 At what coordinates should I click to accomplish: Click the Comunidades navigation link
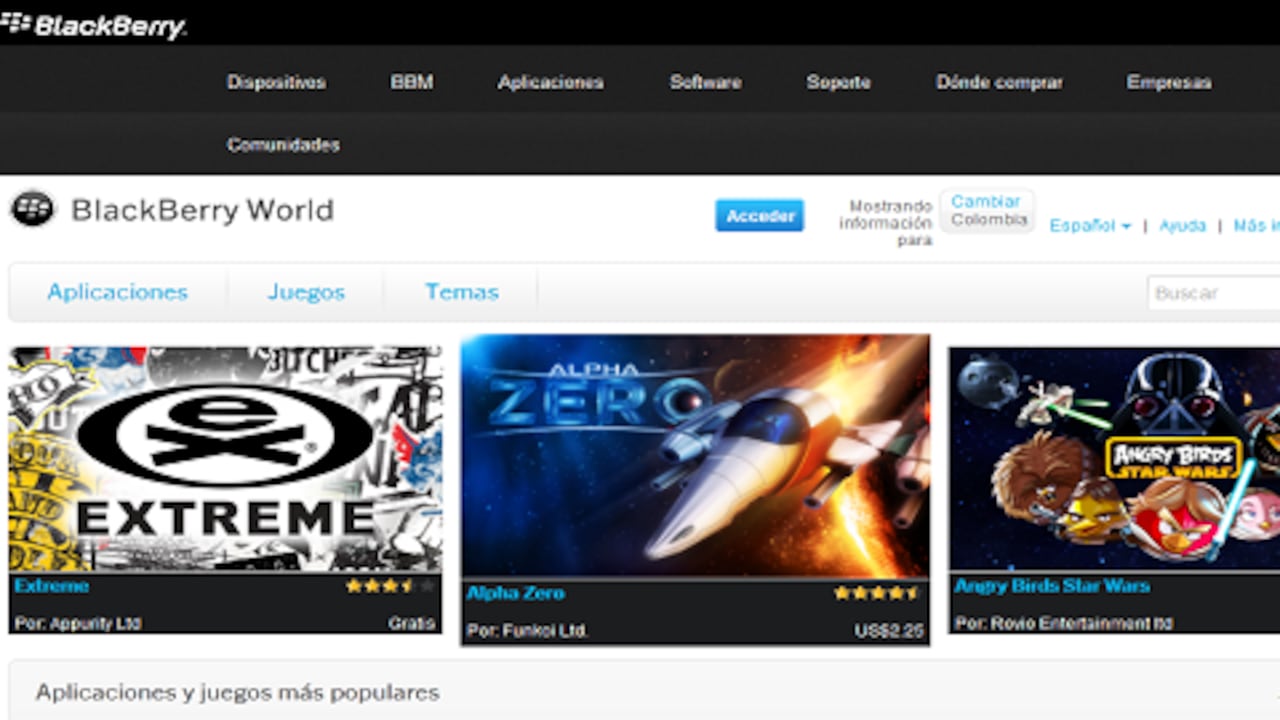(x=283, y=145)
